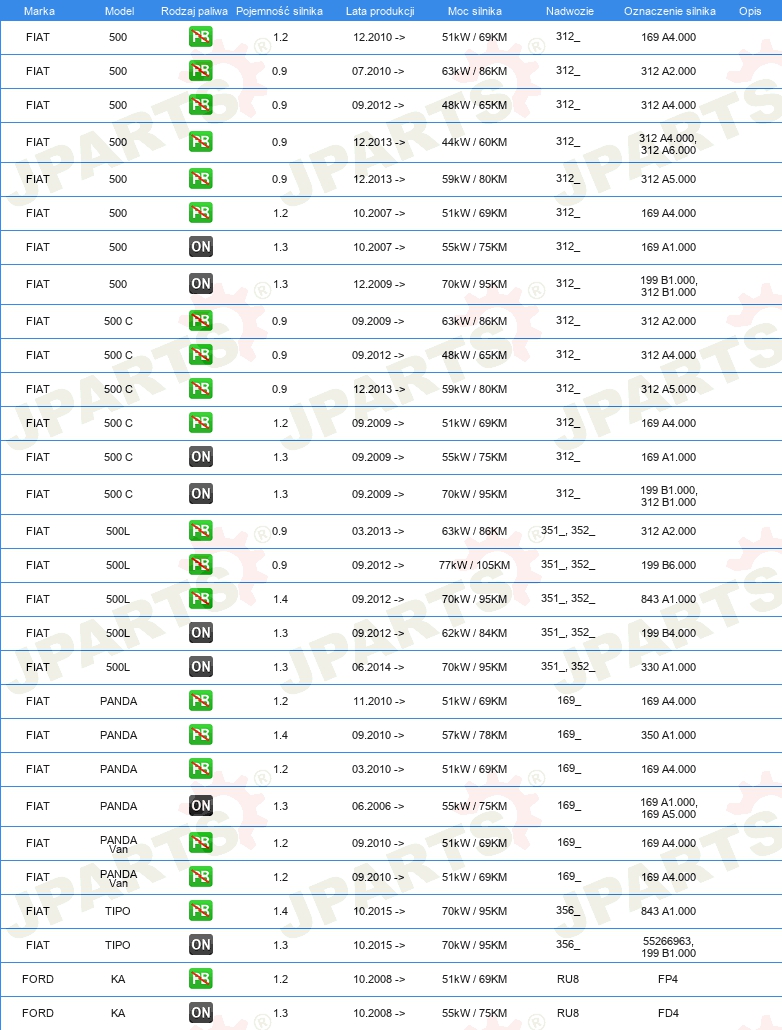Screen dimensions: 782x1030
Task: Click engine code 312 A4.000, 312 A6.000
Action: click(668, 144)
